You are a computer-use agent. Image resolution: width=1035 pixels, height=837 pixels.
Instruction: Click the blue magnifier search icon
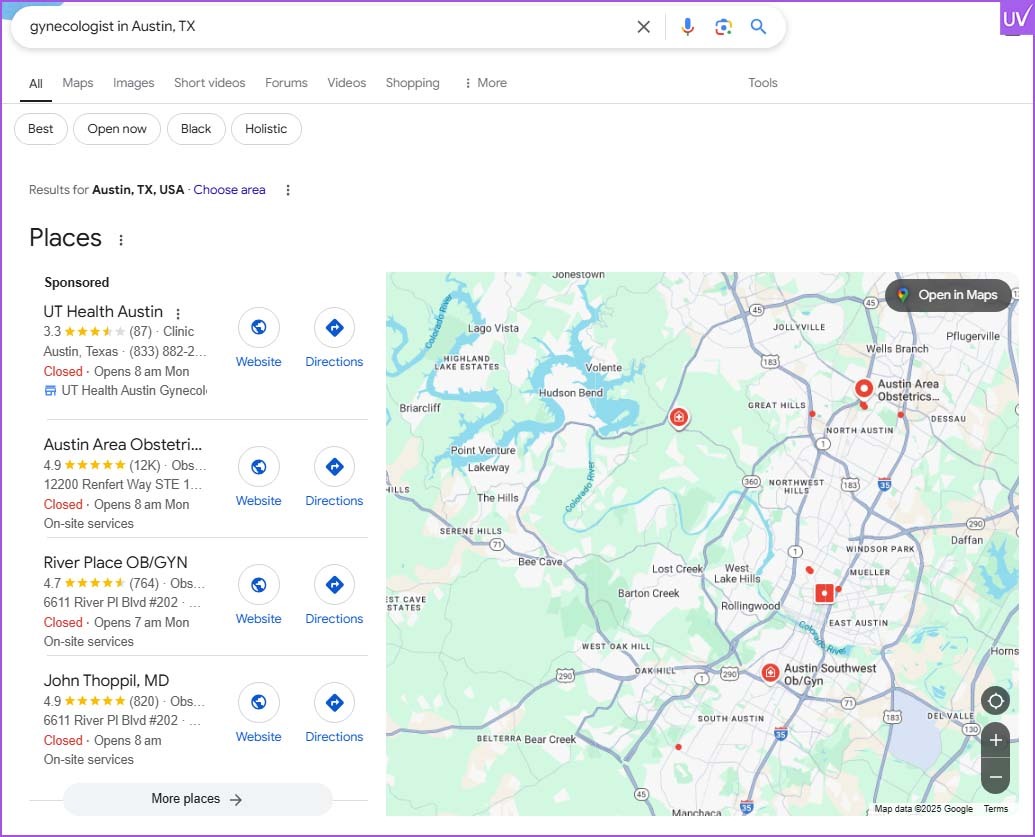758,26
